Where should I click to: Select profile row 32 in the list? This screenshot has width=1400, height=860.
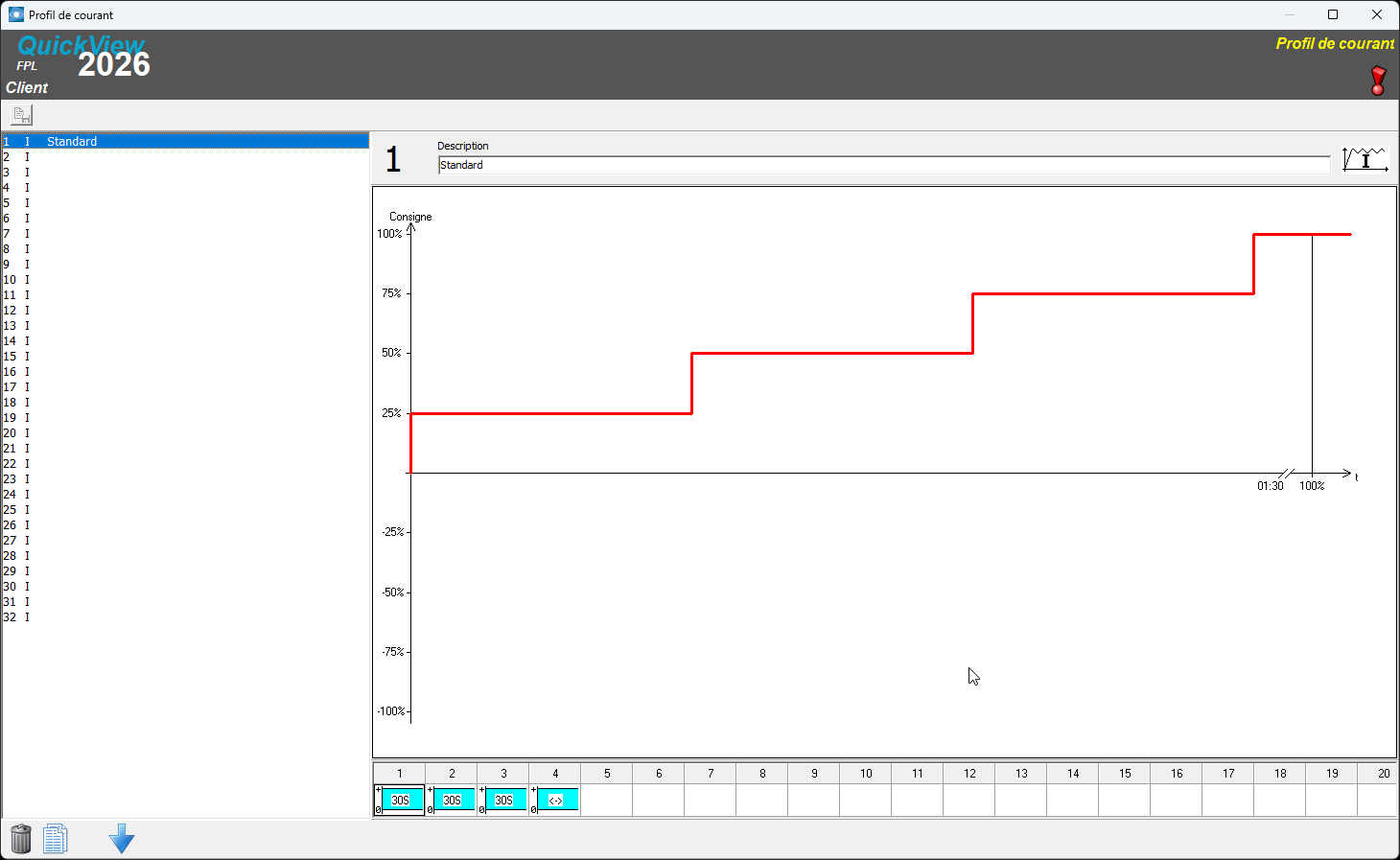click(x=185, y=616)
